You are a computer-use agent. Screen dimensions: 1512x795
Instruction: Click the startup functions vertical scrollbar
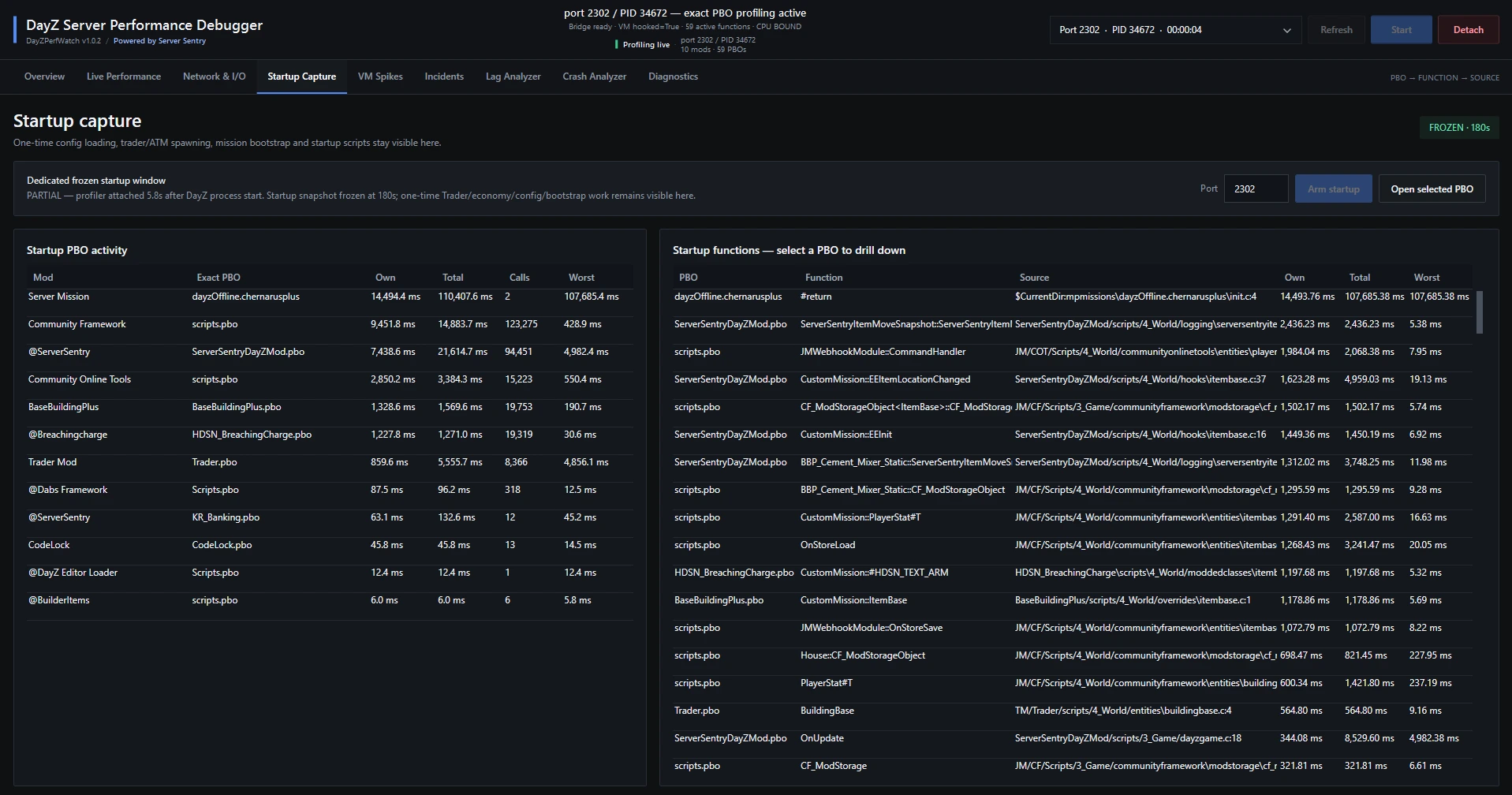click(1480, 312)
